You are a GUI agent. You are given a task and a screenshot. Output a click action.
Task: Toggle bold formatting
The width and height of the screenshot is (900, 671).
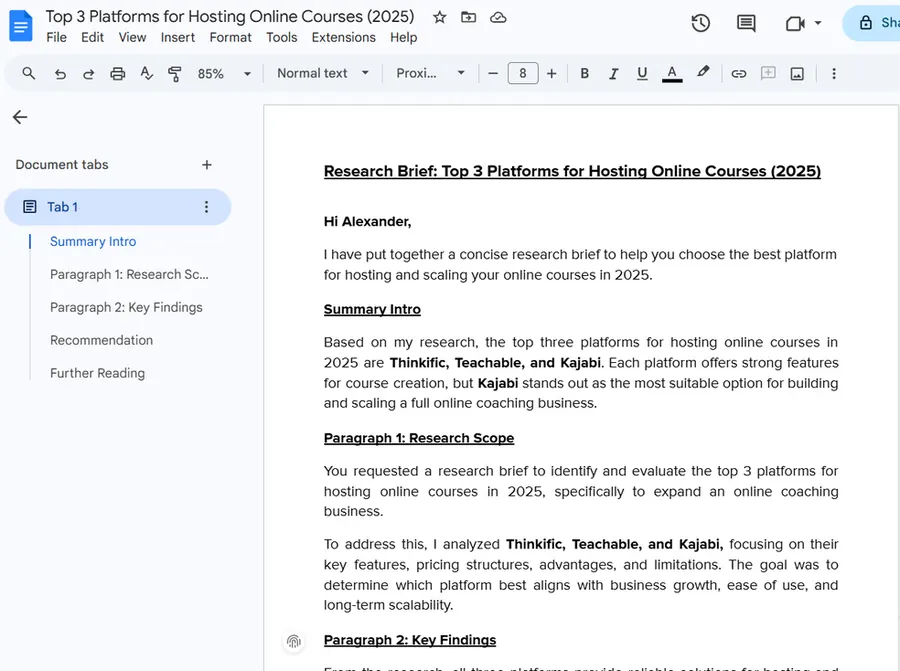click(x=584, y=73)
